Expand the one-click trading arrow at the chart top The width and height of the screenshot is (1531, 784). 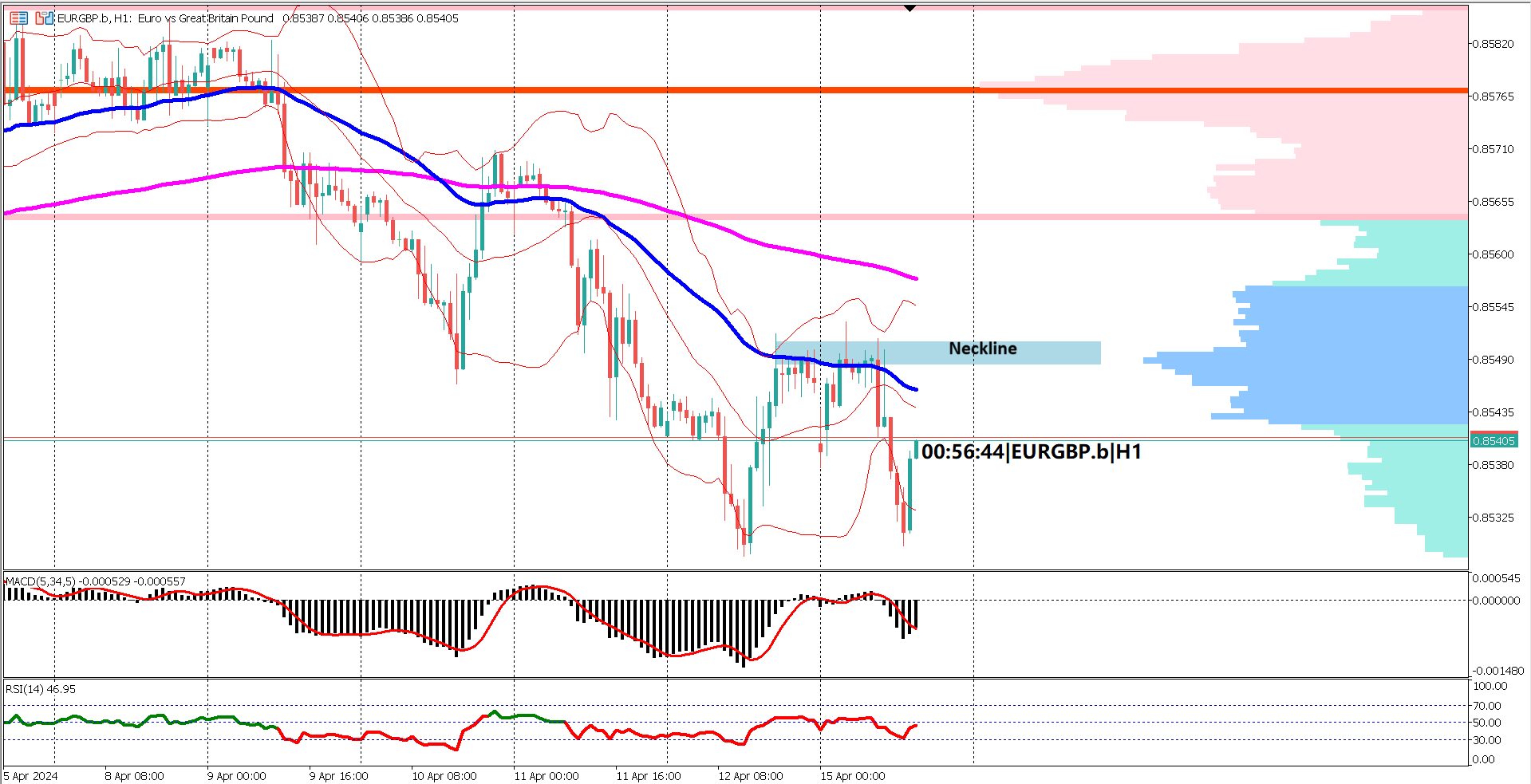point(909,7)
